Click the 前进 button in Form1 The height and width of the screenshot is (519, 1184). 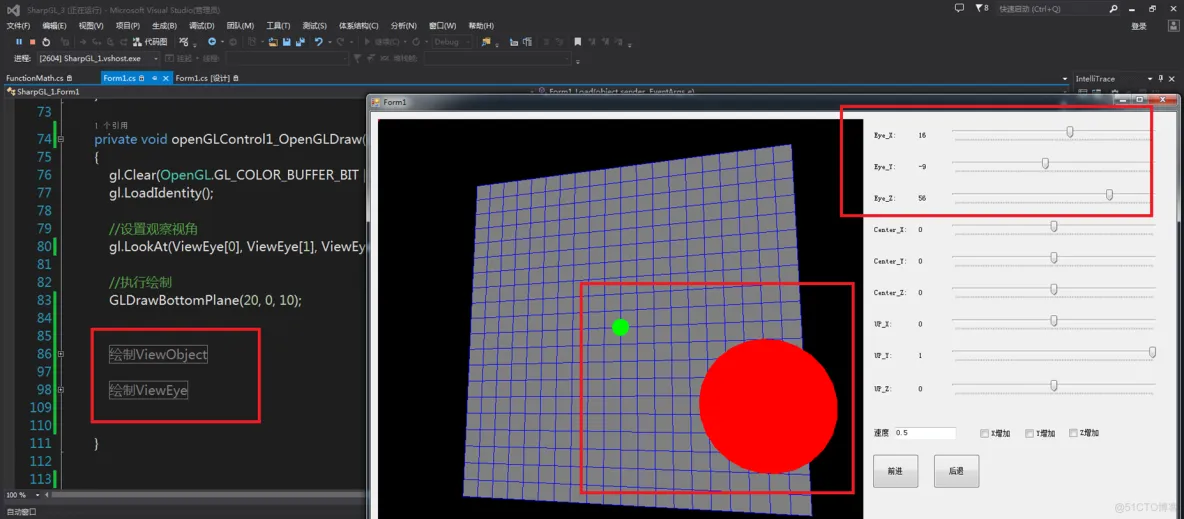(x=895, y=471)
